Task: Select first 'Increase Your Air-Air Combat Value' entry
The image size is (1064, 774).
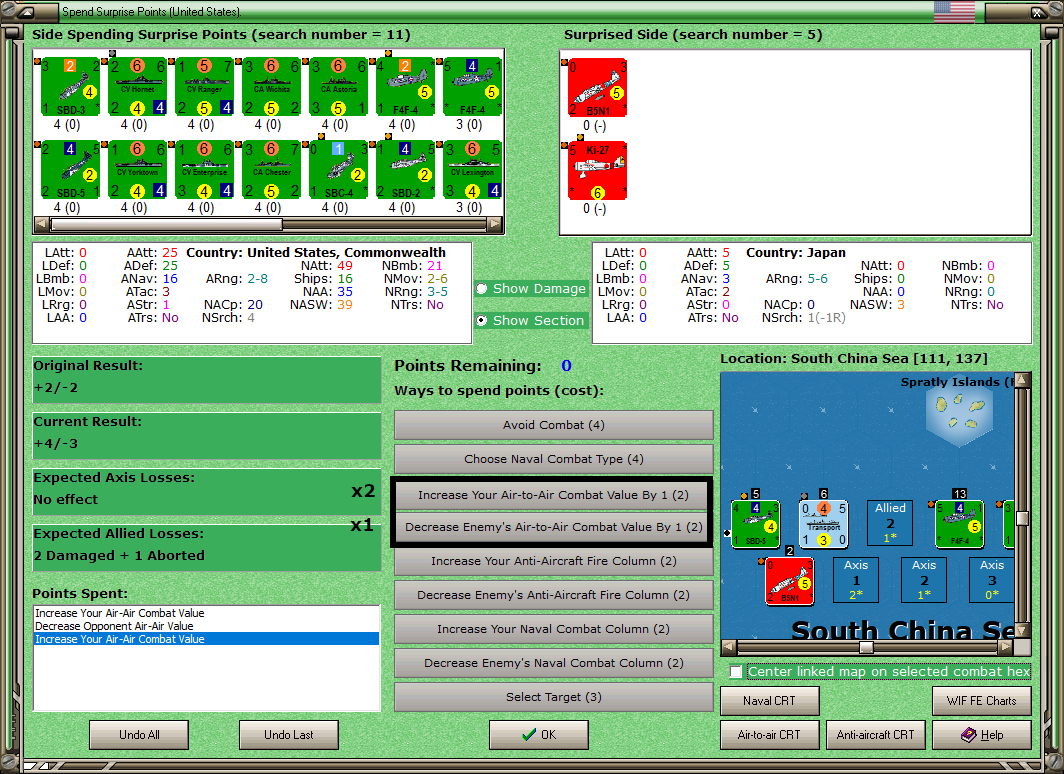Action: (119, 613)
